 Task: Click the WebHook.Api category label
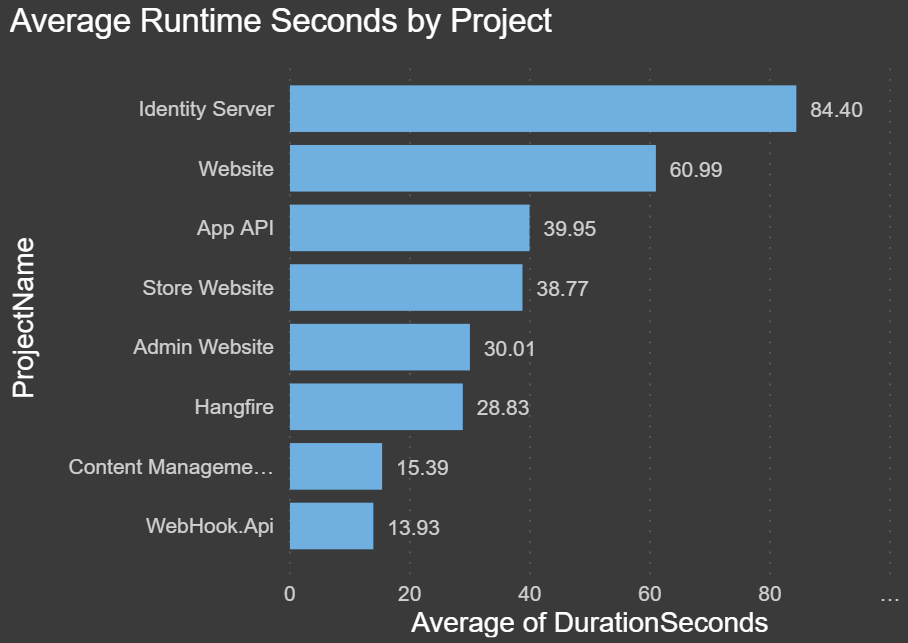pos(209,526)
